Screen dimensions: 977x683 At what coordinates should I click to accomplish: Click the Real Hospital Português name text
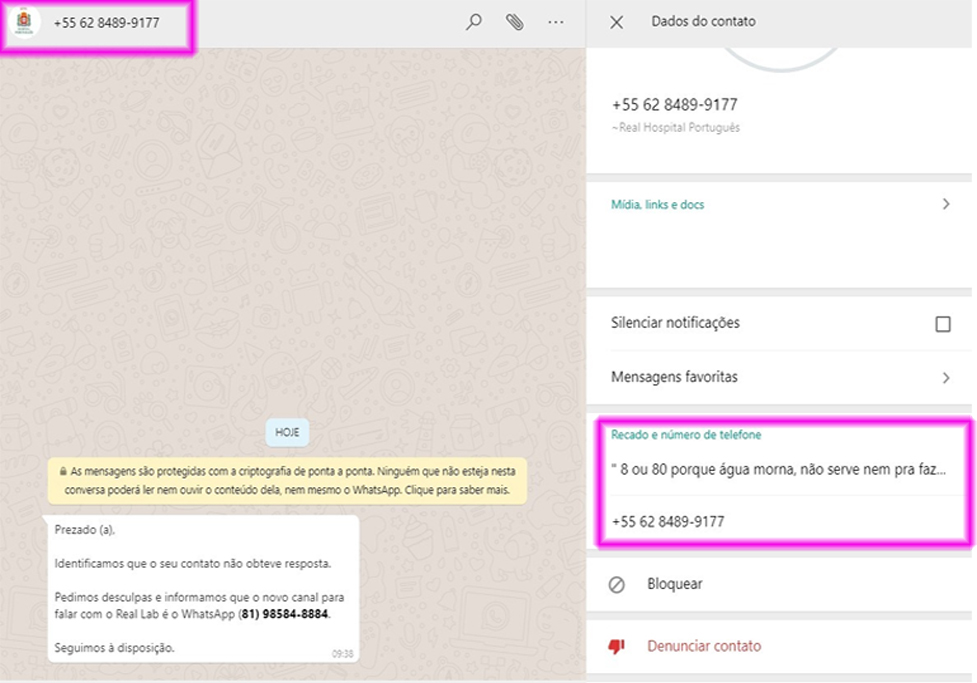[x=675, y=128]
